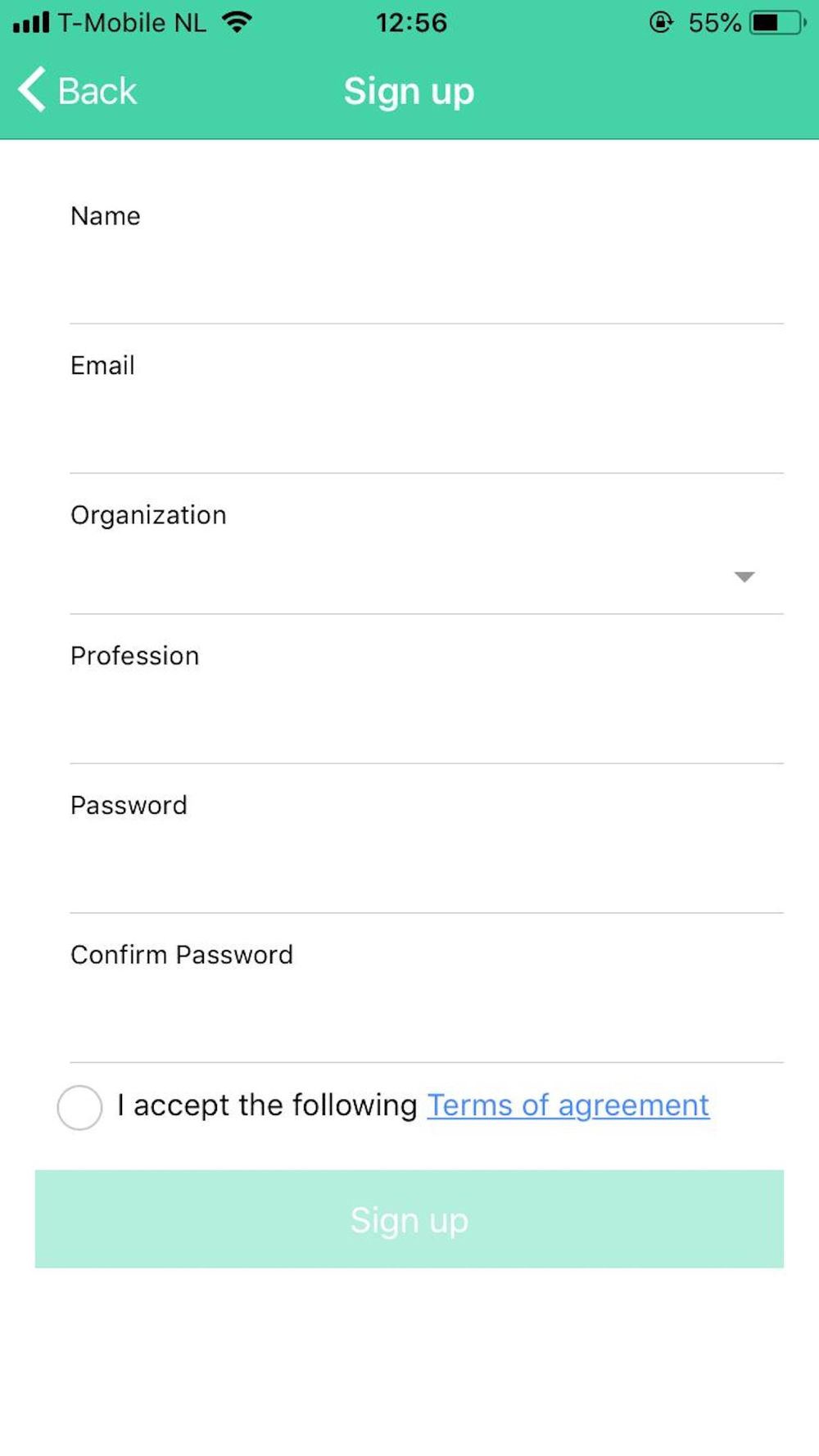This screenshot has width=819, height=1456.
Task: Tap the battery icon in status bar
Action: click(777, 22)
